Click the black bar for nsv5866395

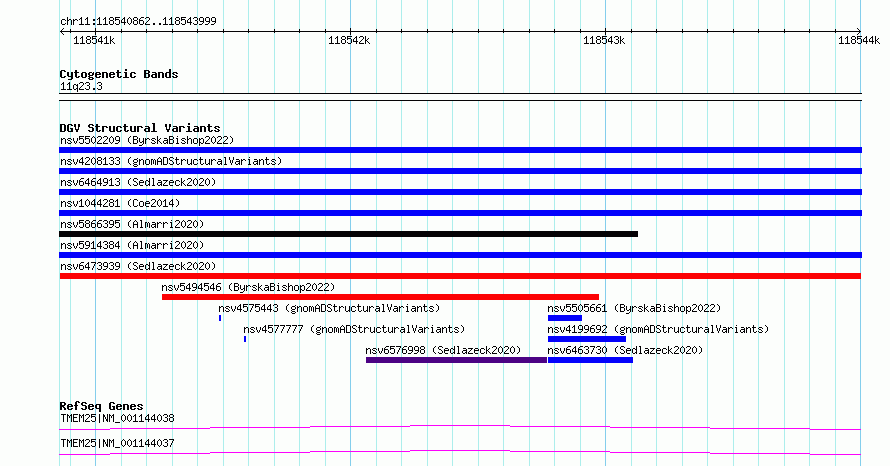349,234
